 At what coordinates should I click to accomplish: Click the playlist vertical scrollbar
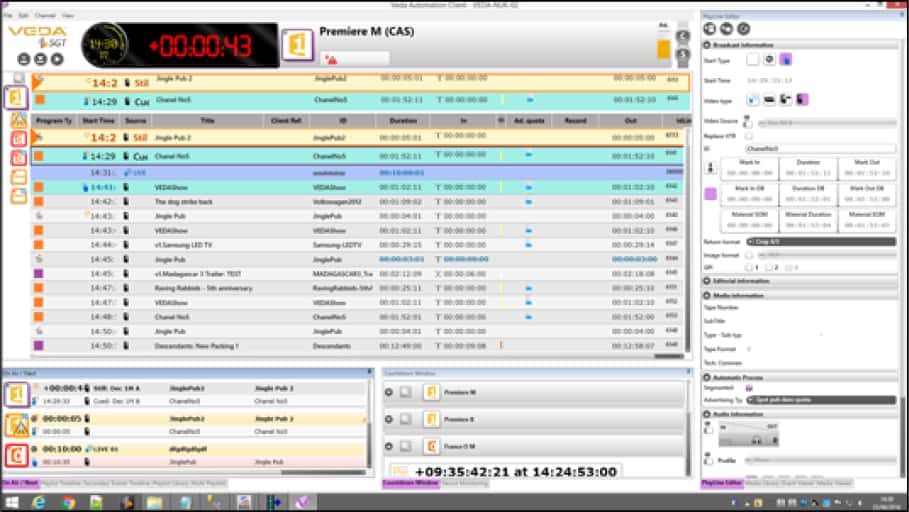point(688,239)
